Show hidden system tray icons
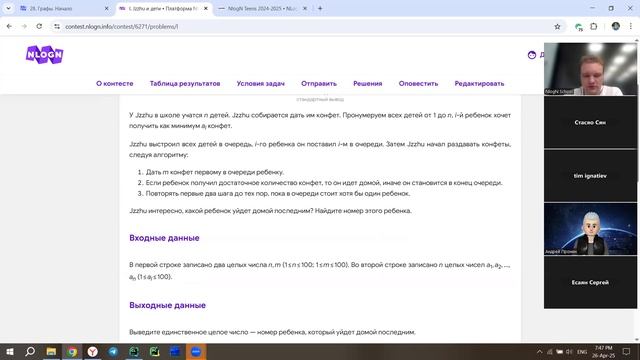 click(540, 352)
